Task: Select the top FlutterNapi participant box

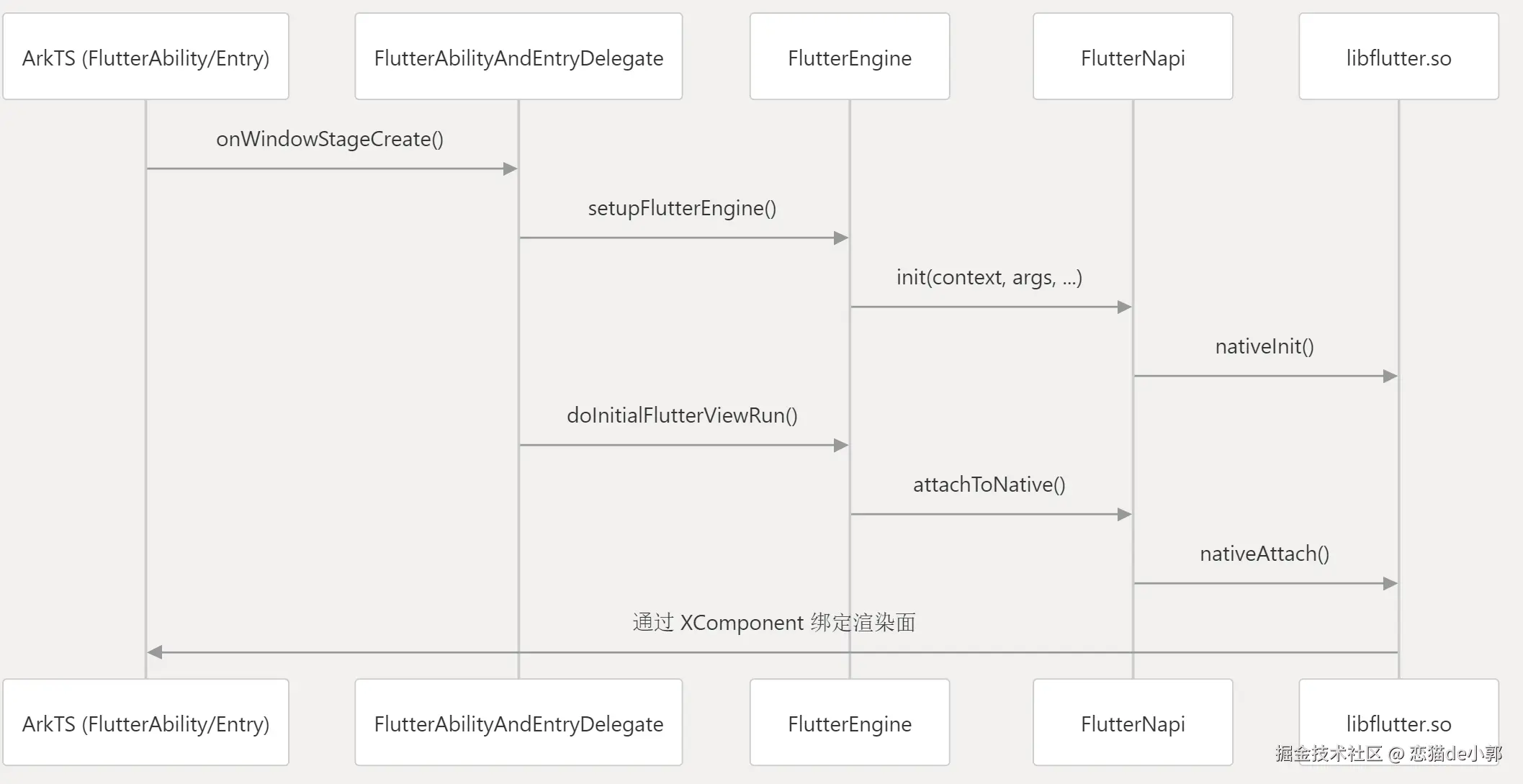Action: tap(1133, 58)
